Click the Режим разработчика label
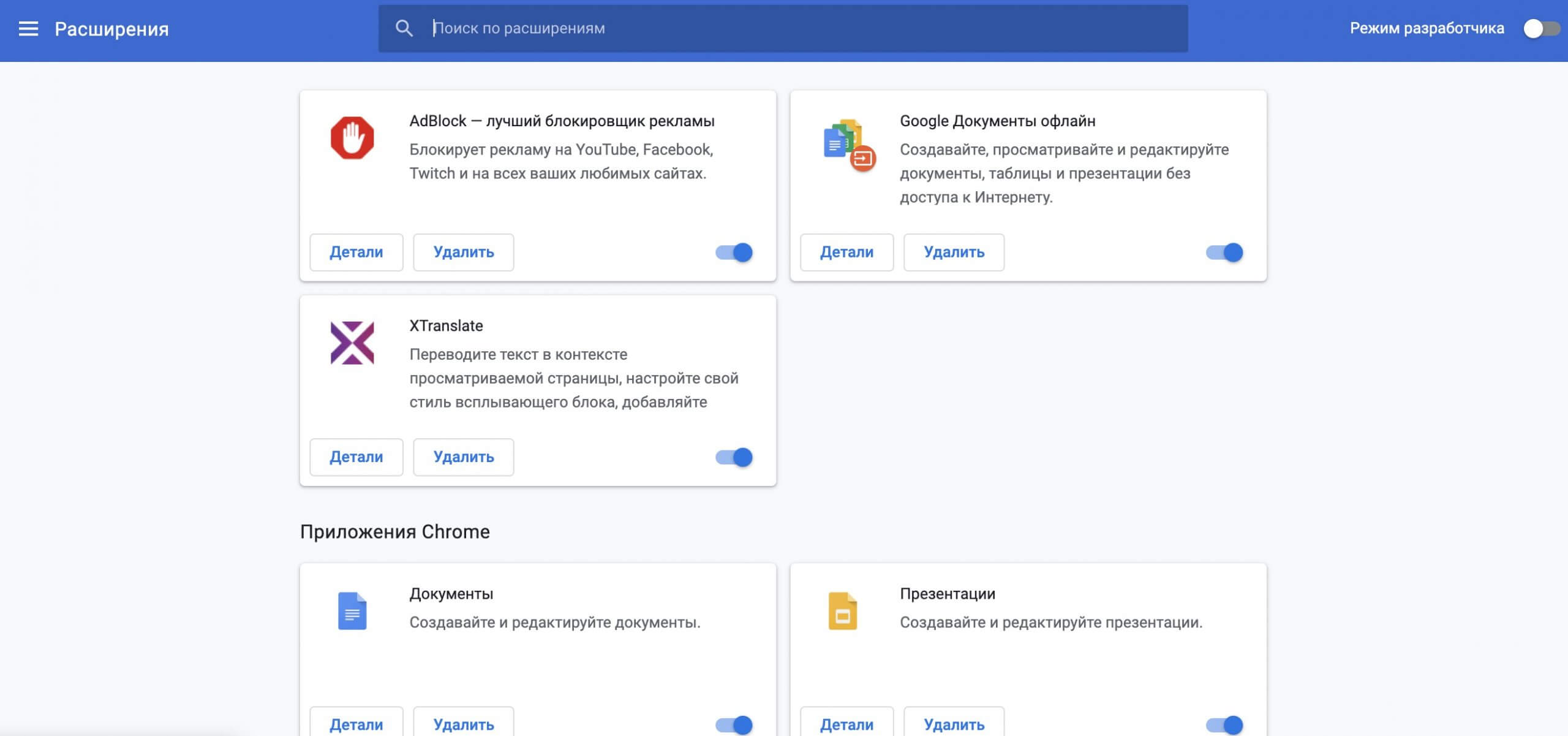Image resolution: width=1568 pixels, height=736 pixels. click(1427, 28)
